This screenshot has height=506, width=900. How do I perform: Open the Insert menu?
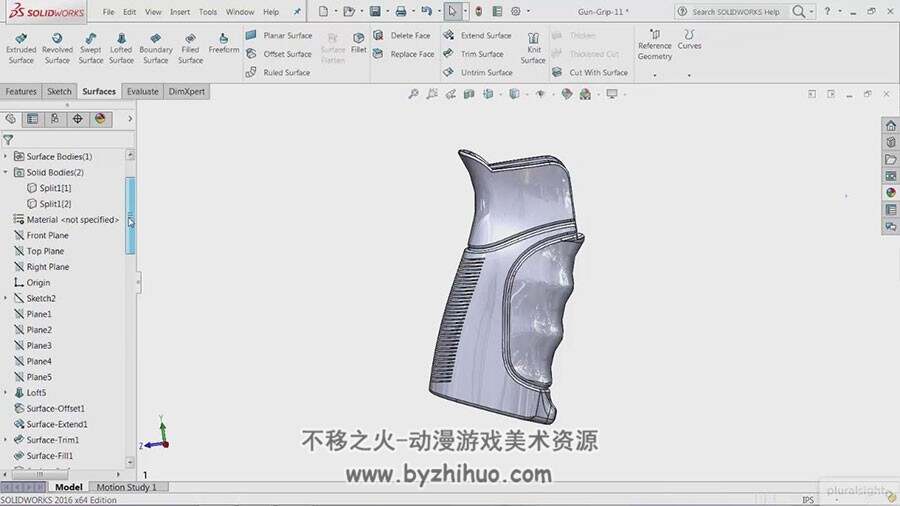tap(180, 11)
